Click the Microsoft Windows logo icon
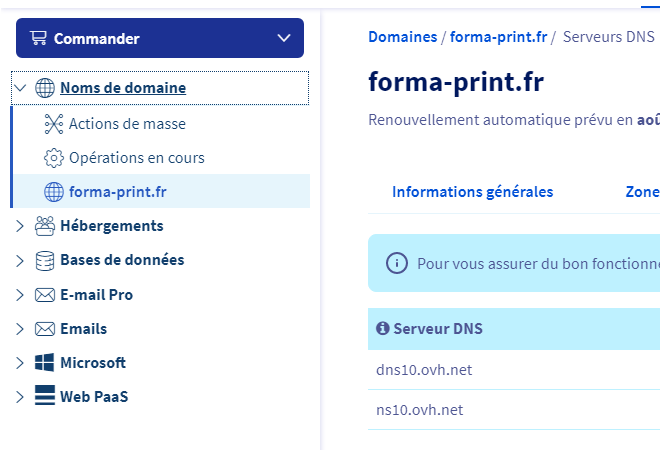Viewport: 661px width, 451px height. (x=45, y=363)
